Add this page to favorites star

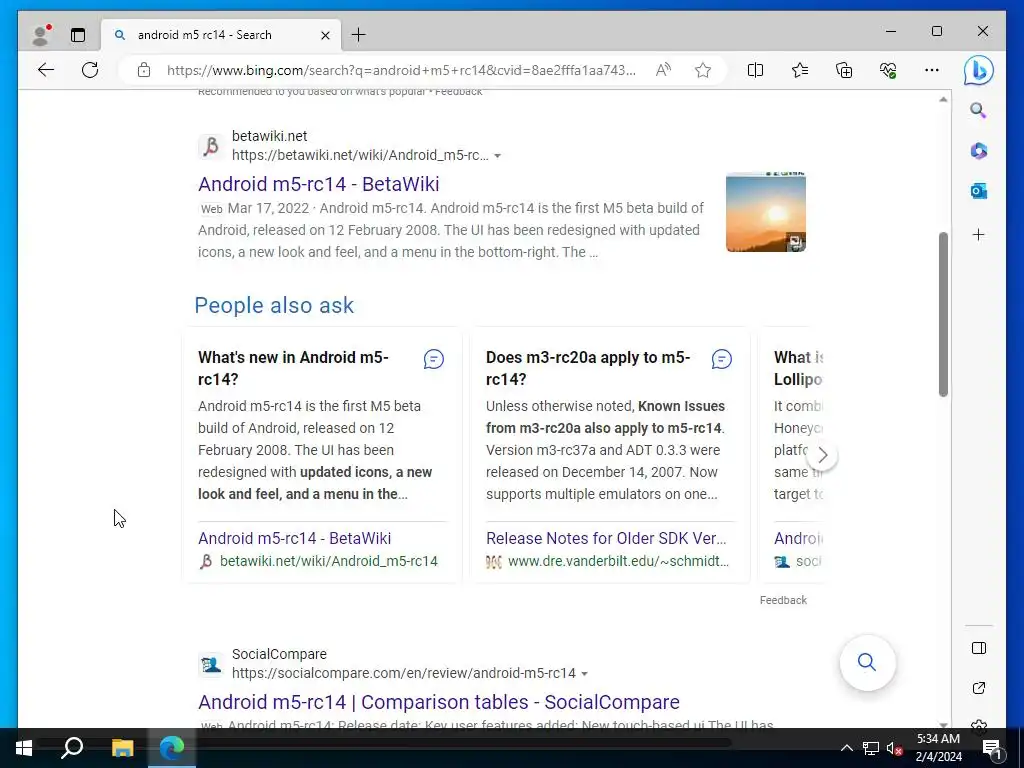tap(703, 70)
